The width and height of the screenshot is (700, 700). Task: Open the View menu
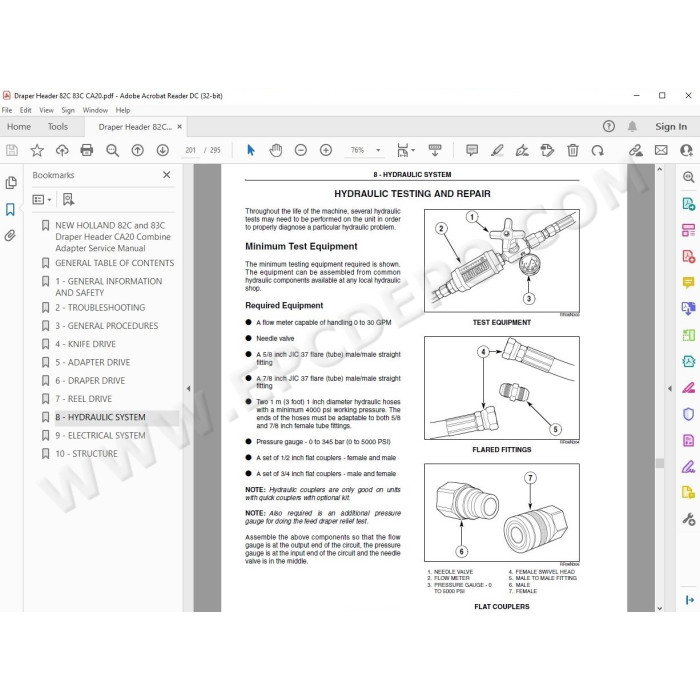click(46, 110)
